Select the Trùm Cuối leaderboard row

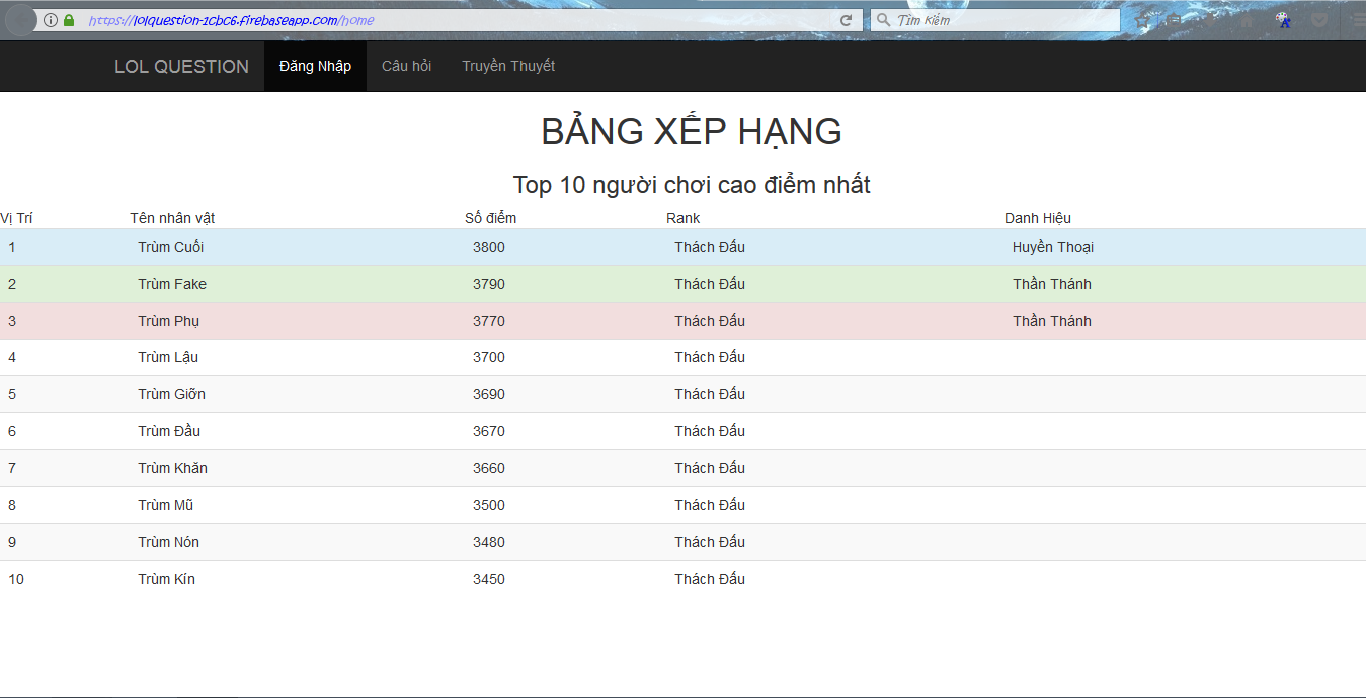pyautogui.click(x=682, y=247)
